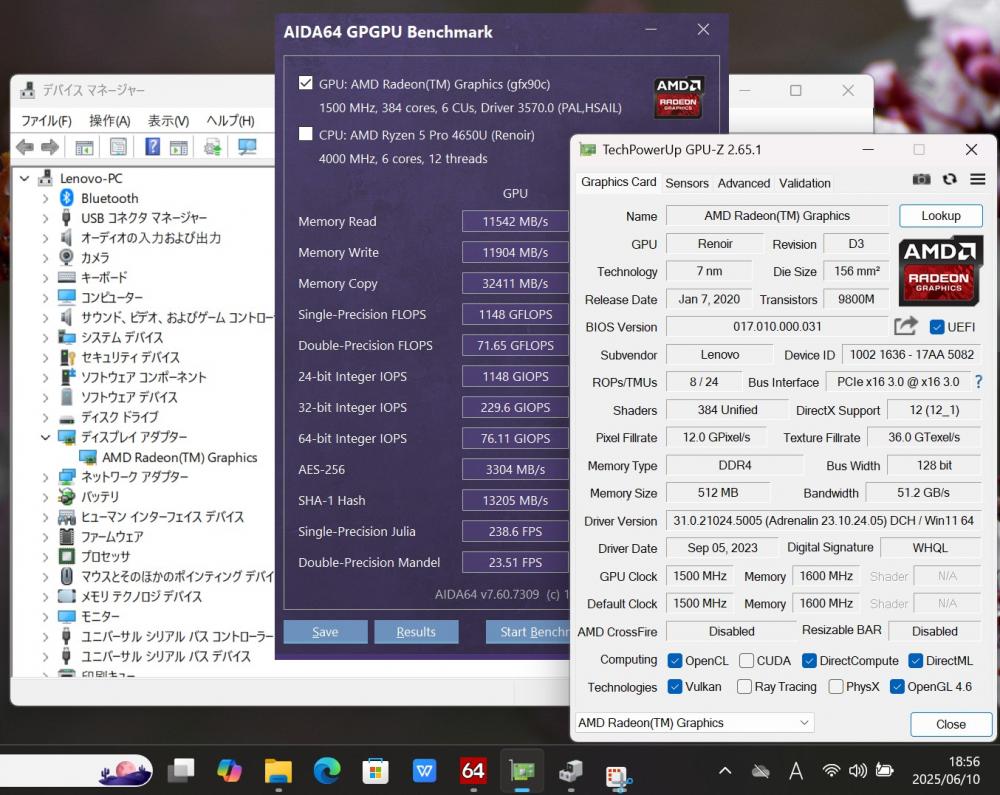Collapse the Lenovo-PC root node
This screenshot has width=1000, height=795.
tap(25, 179)
